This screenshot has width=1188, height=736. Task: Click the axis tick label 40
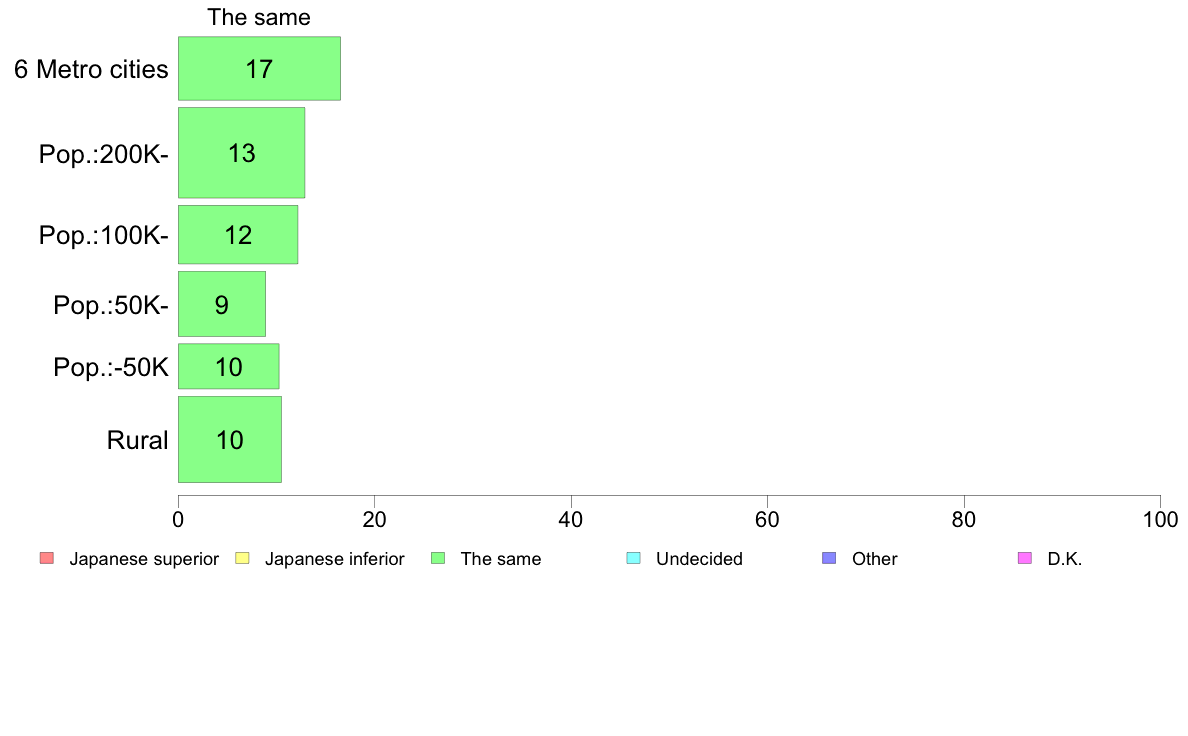pyautogui.click(x=571, y=519)
